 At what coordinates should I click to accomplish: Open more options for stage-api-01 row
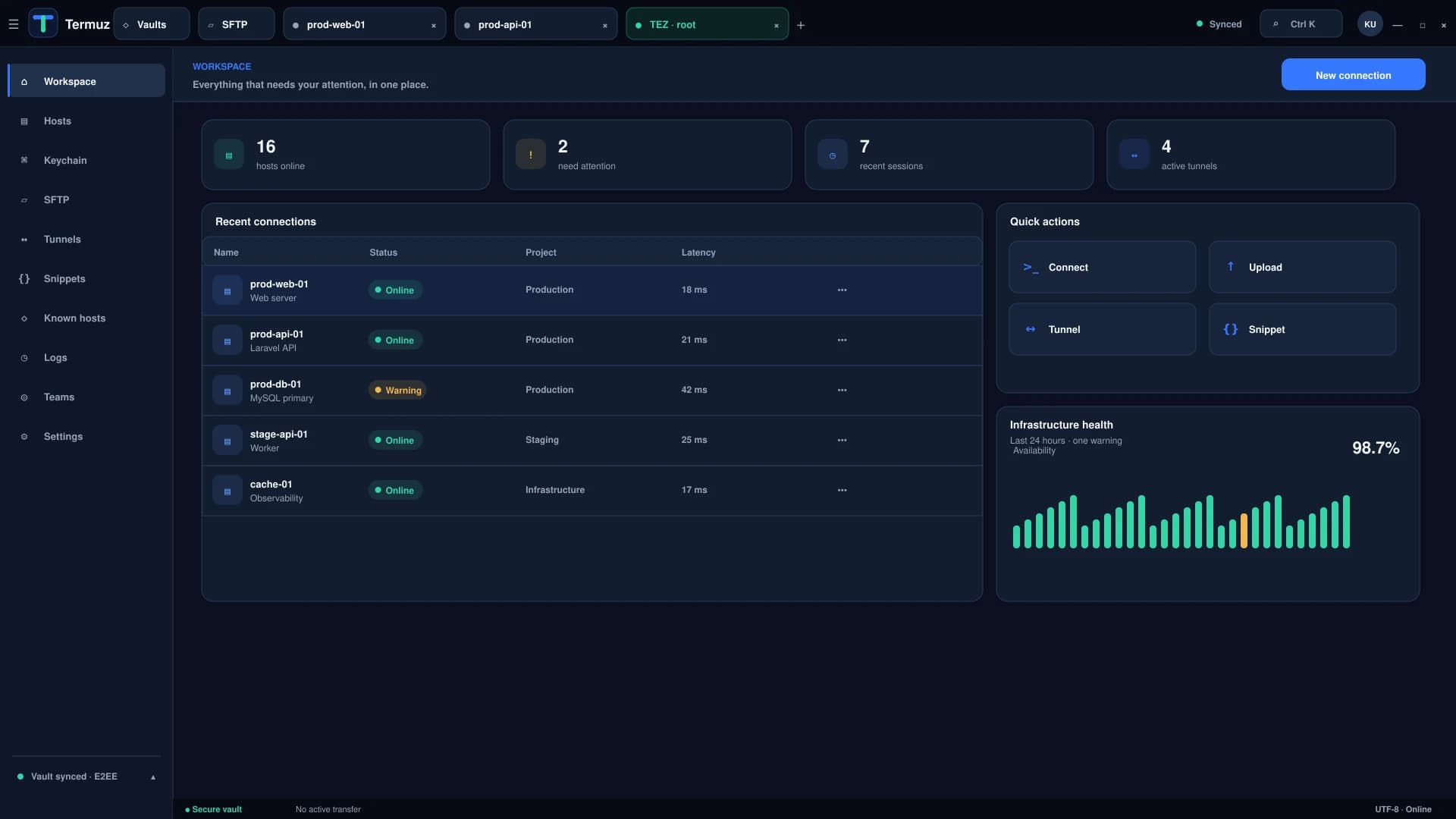point(842,440)
